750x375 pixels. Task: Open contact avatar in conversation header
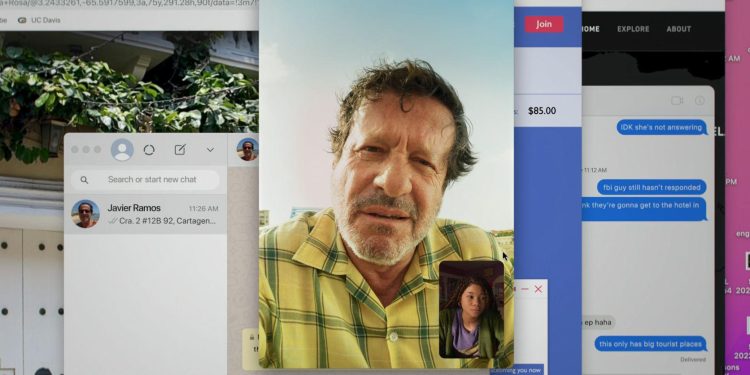(x=247, y=149)
